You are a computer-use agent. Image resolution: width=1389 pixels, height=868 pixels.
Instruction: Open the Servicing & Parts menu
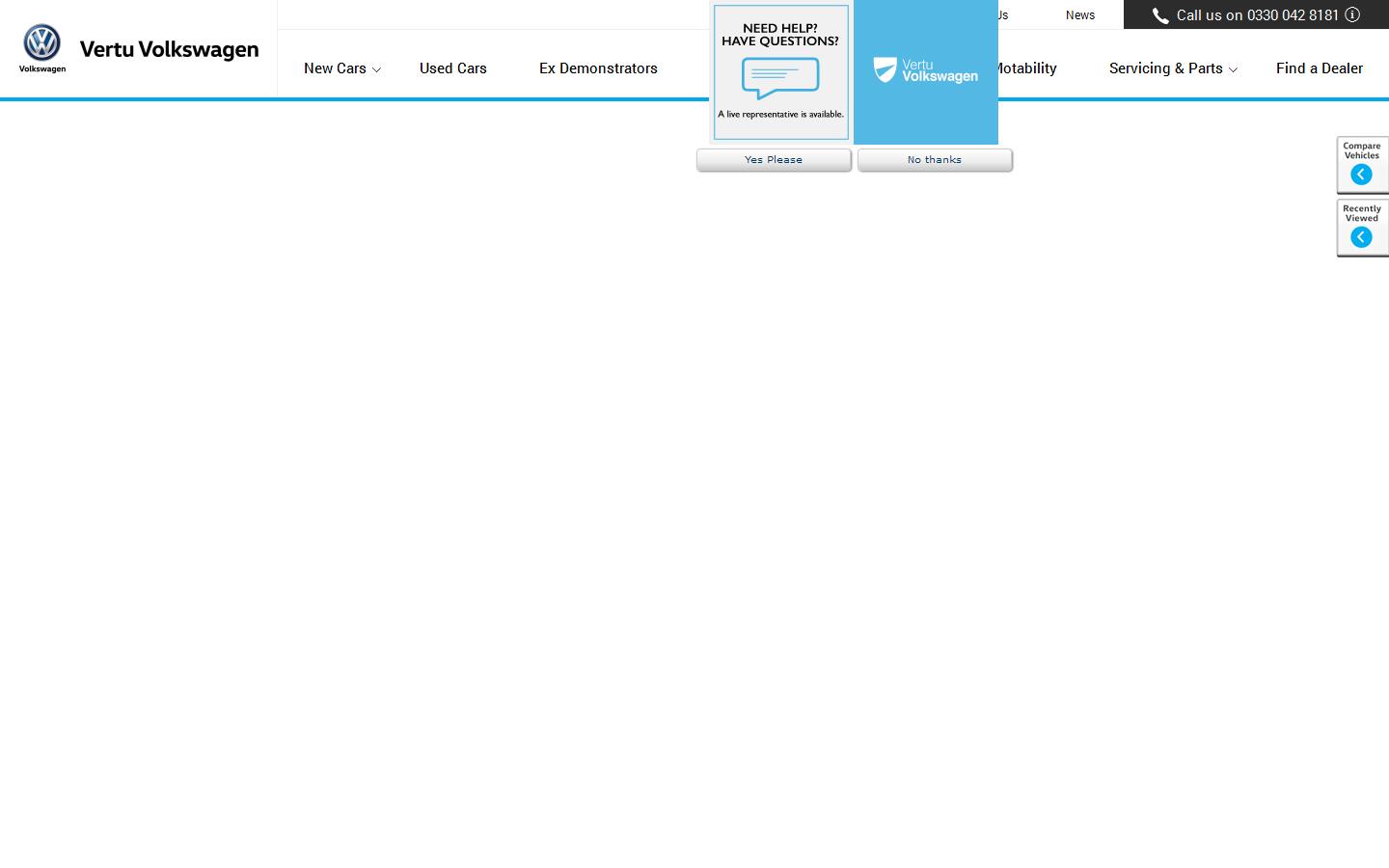1164,68
